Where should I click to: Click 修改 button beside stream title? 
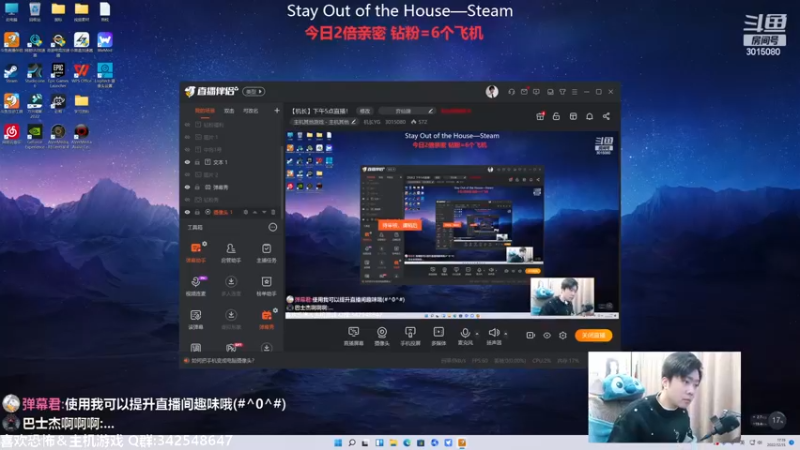[x=365, y=111]
